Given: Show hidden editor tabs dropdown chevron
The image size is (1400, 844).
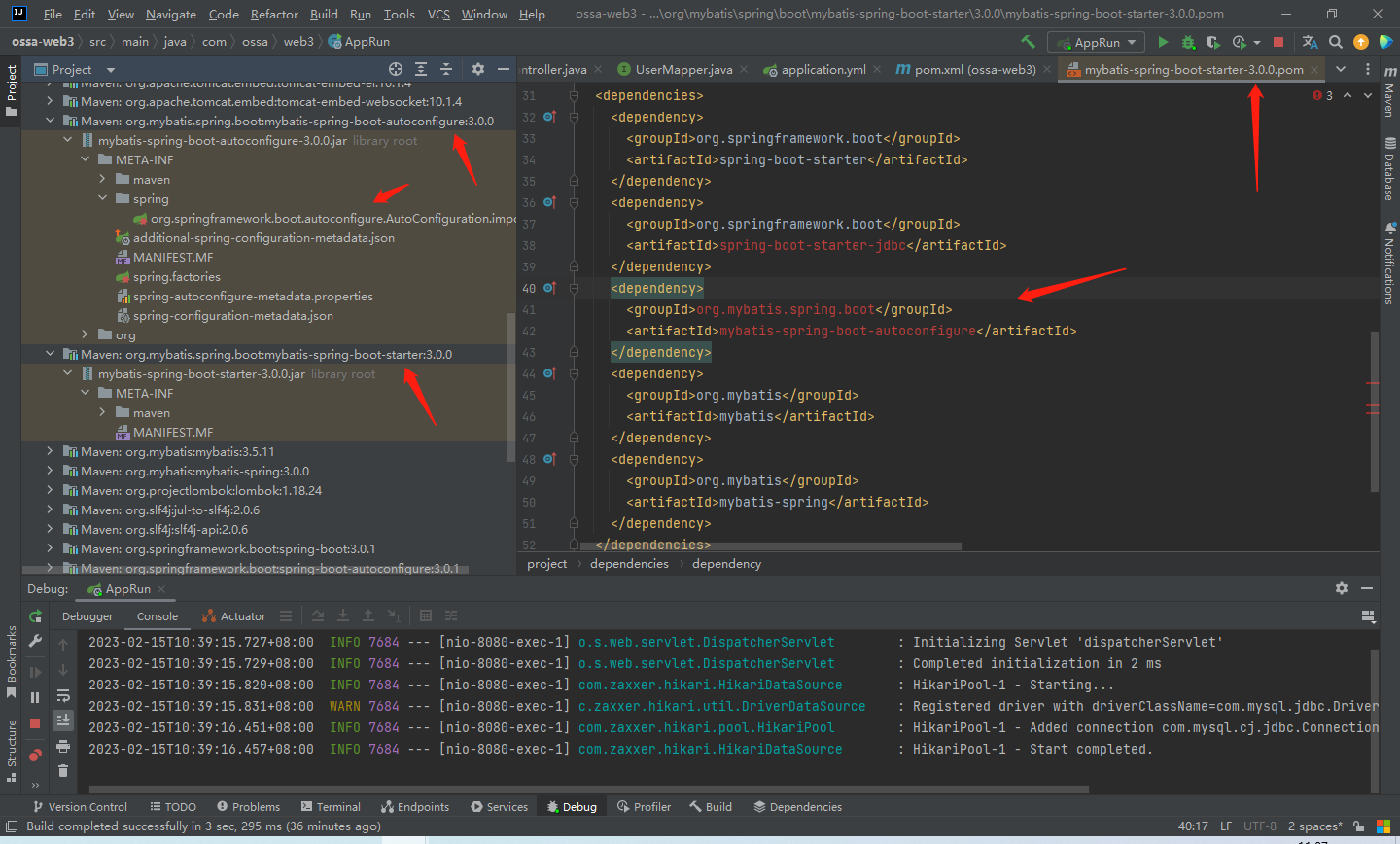Looking at the screenshot, I should coord(1341,69).
